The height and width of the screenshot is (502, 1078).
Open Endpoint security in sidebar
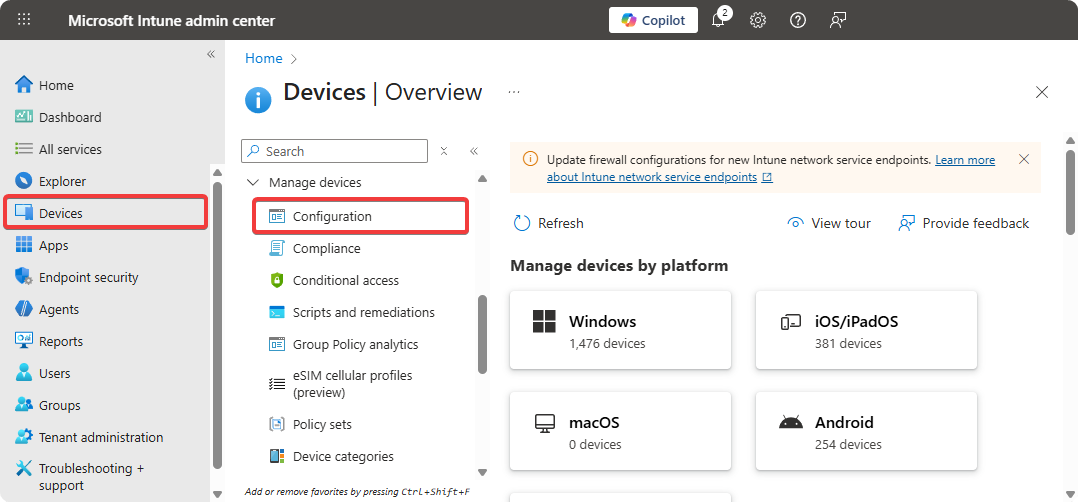tap(88, 277)
